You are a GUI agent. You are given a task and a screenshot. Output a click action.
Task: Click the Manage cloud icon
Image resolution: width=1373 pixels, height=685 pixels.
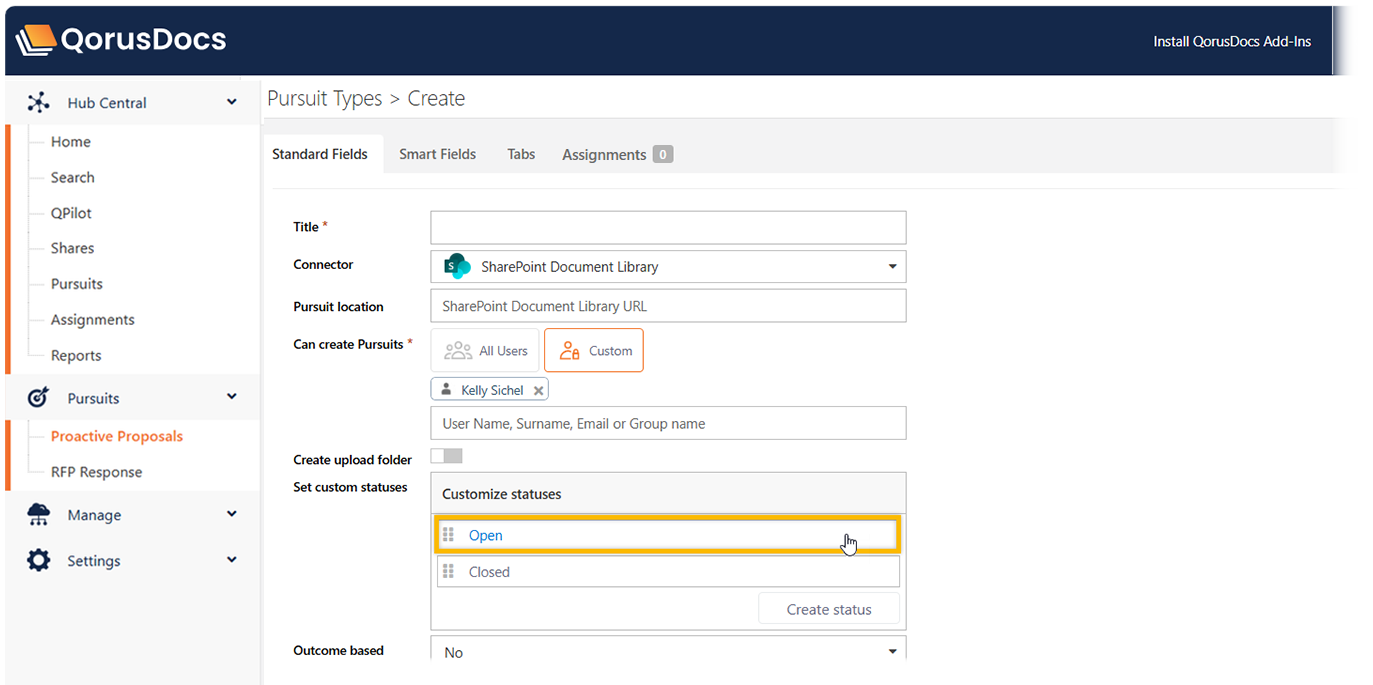(38, 515)
